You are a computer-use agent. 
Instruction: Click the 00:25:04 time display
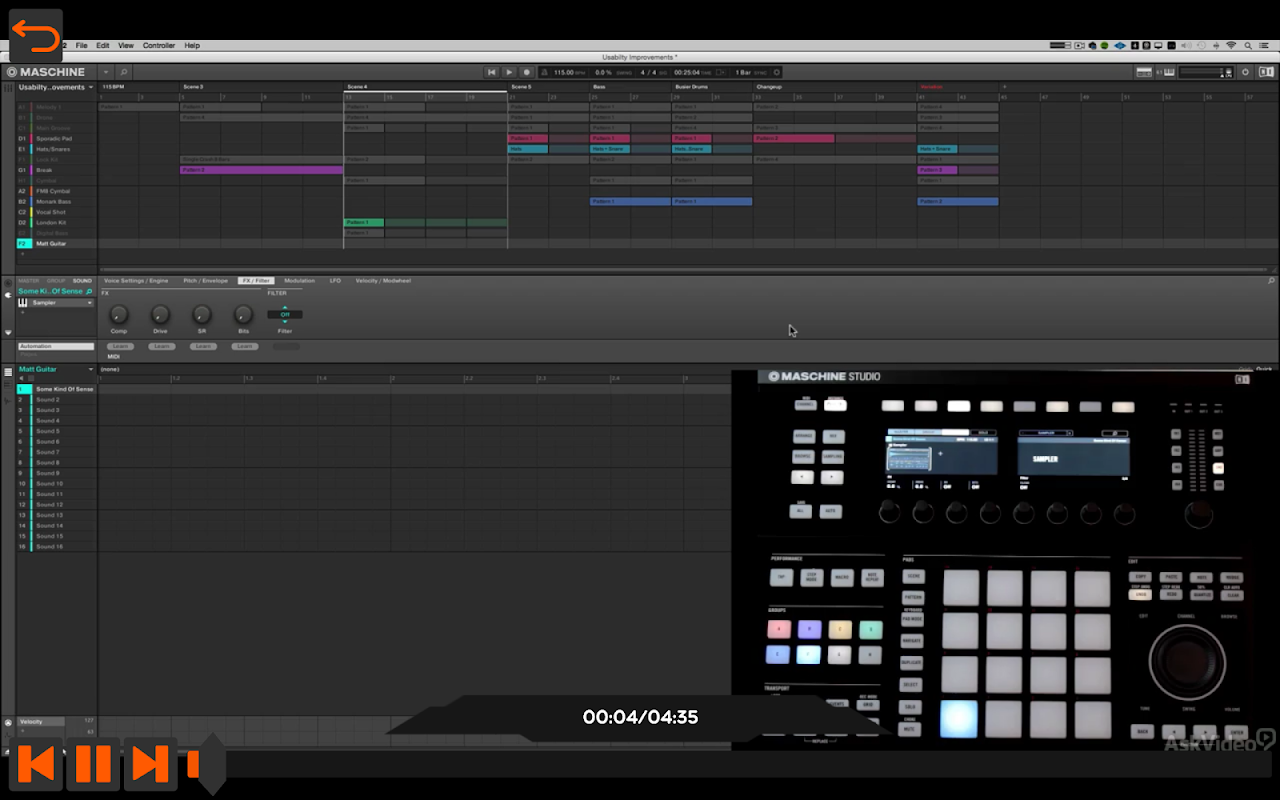tap(687, 72)
